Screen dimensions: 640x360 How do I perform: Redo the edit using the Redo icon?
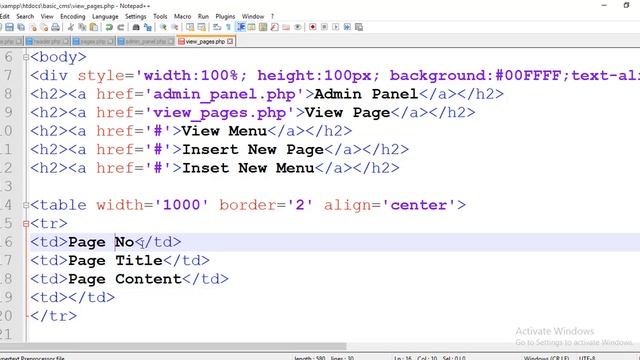pos(121,27)
